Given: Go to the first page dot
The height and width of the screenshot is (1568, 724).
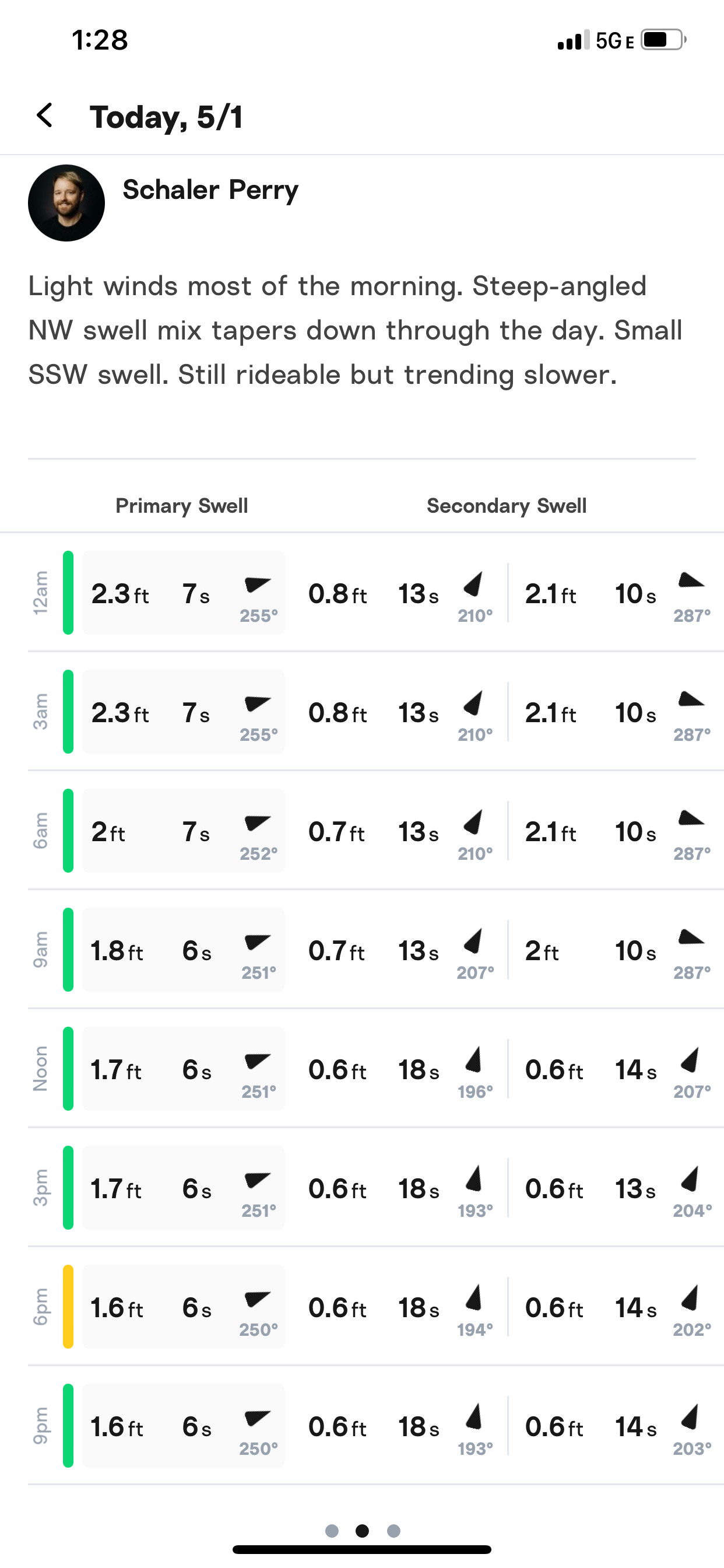Looking at the screenshot, I should (x=332, y=1530).
